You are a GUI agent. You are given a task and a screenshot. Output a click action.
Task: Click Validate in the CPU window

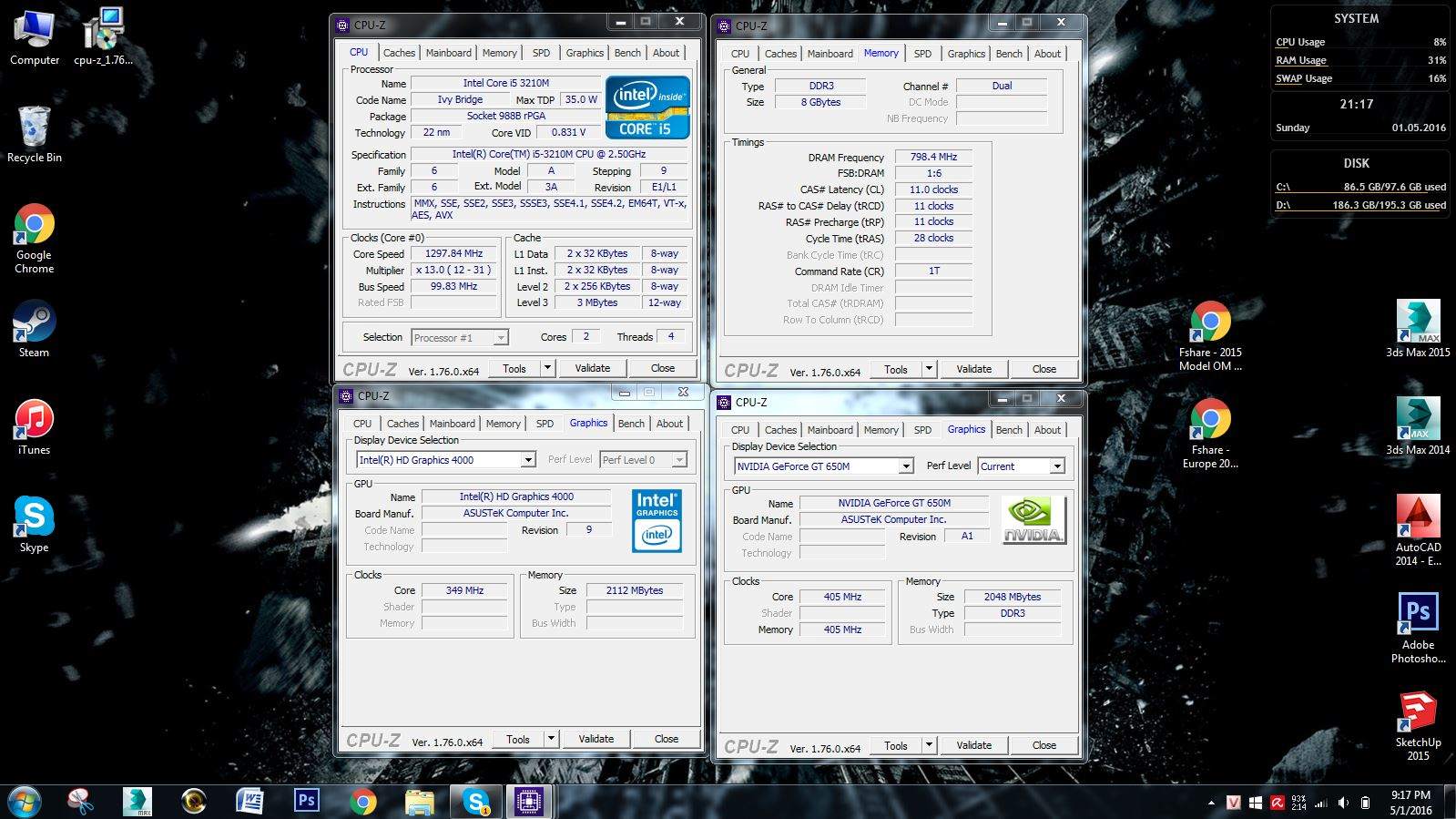[593, 368]
